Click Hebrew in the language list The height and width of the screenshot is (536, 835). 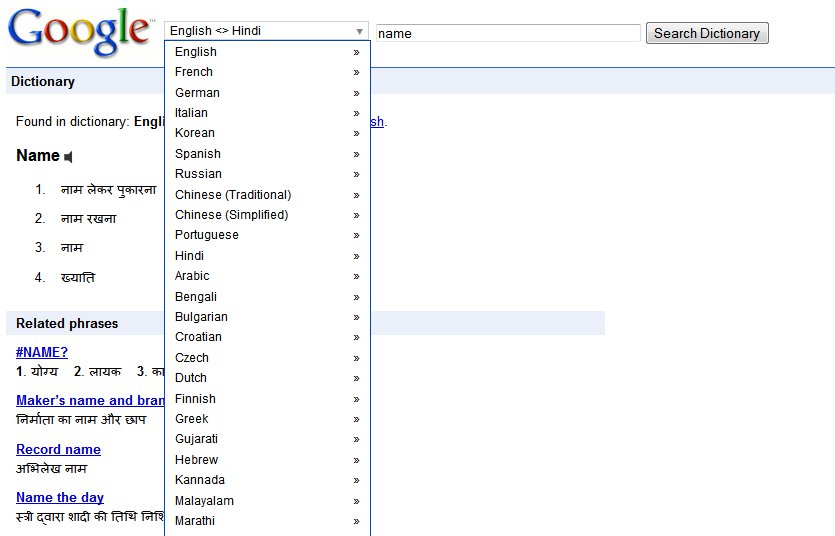(267, 460)
